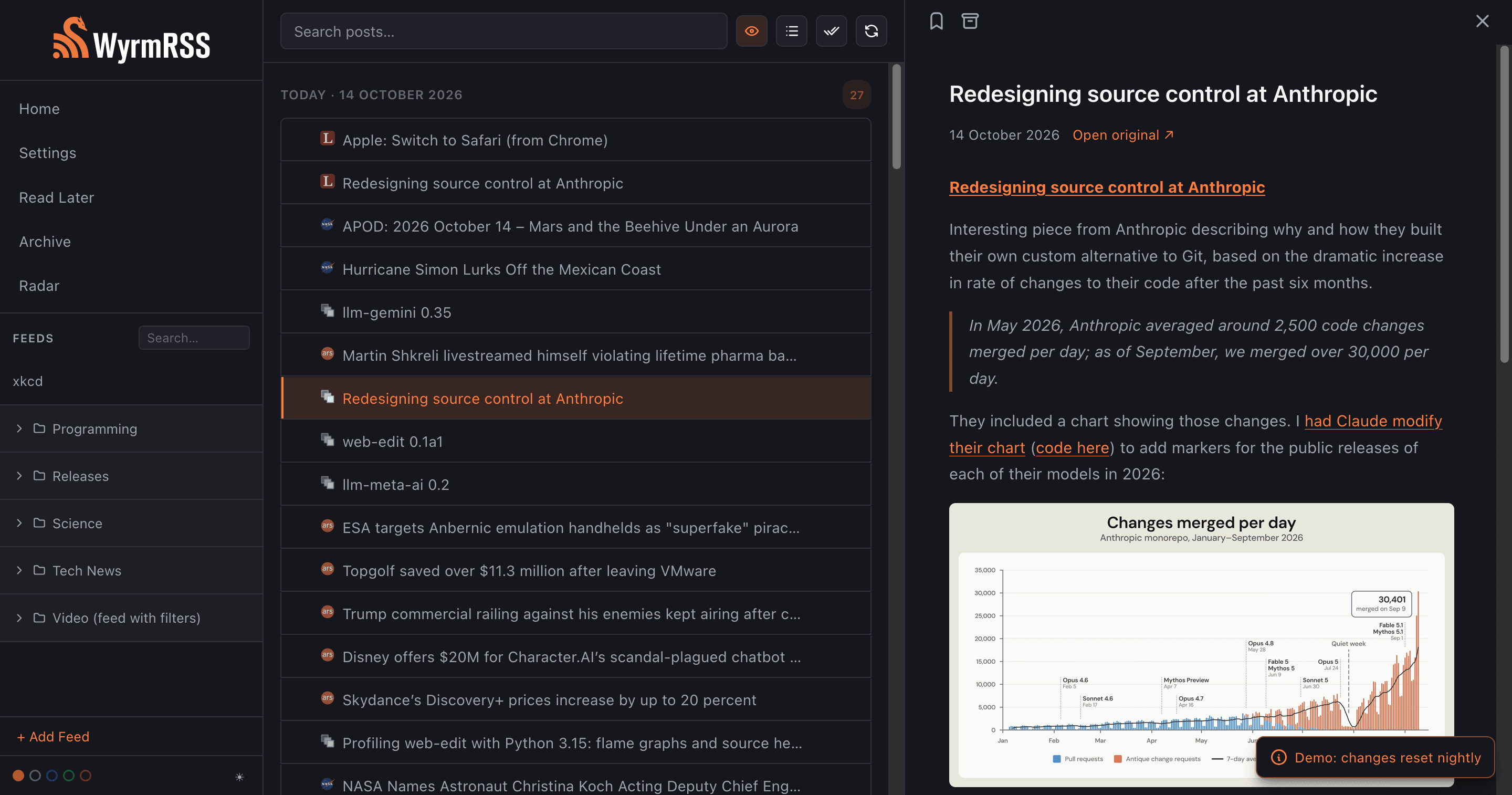Select the gray theme color dot
Screen dimensions: 1512x795
(35, 776)
